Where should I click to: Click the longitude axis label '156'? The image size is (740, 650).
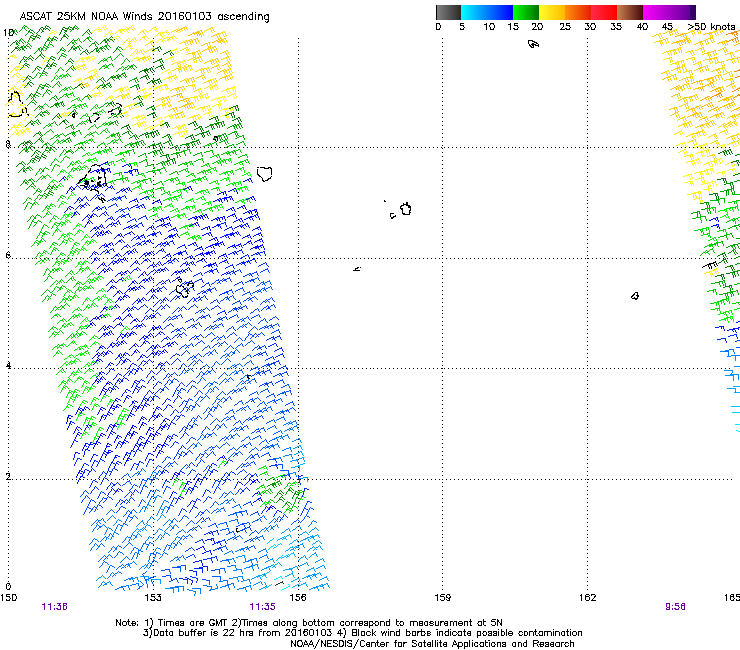click(298, 598)
